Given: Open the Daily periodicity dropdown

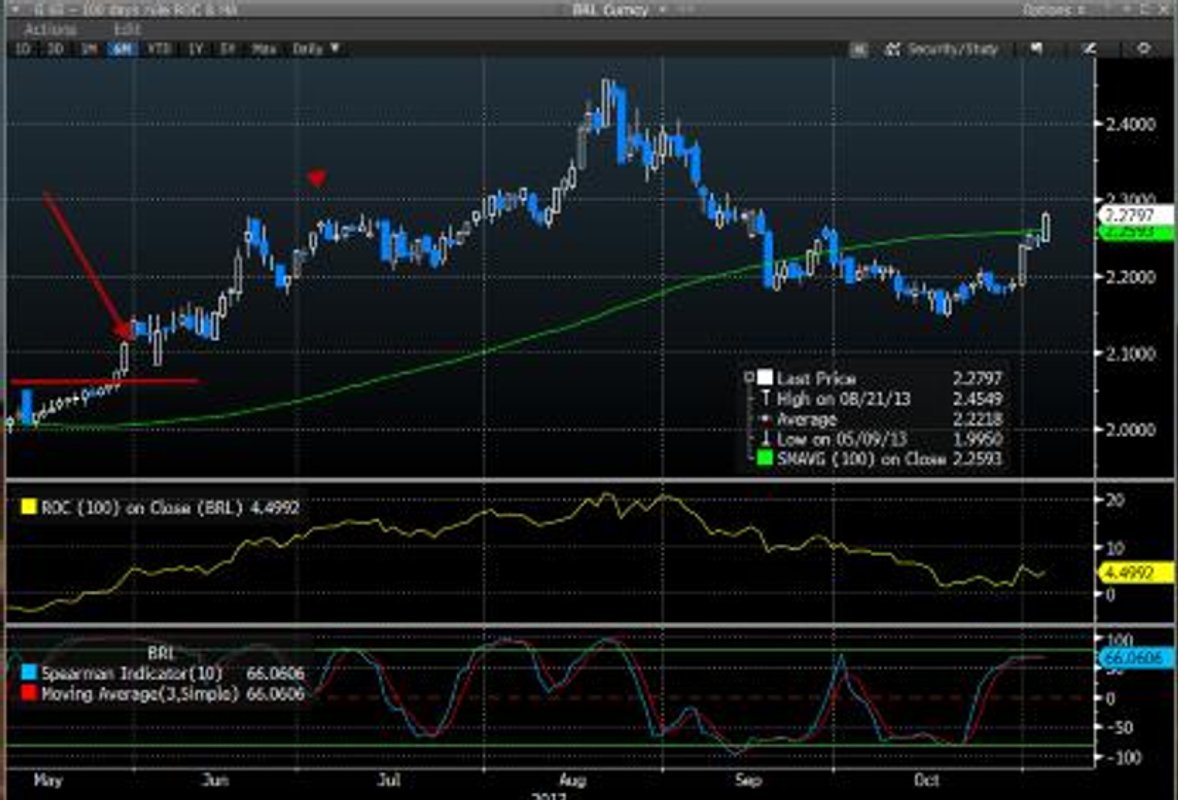Looking at the screenshot, I should [x=316, y=48].
